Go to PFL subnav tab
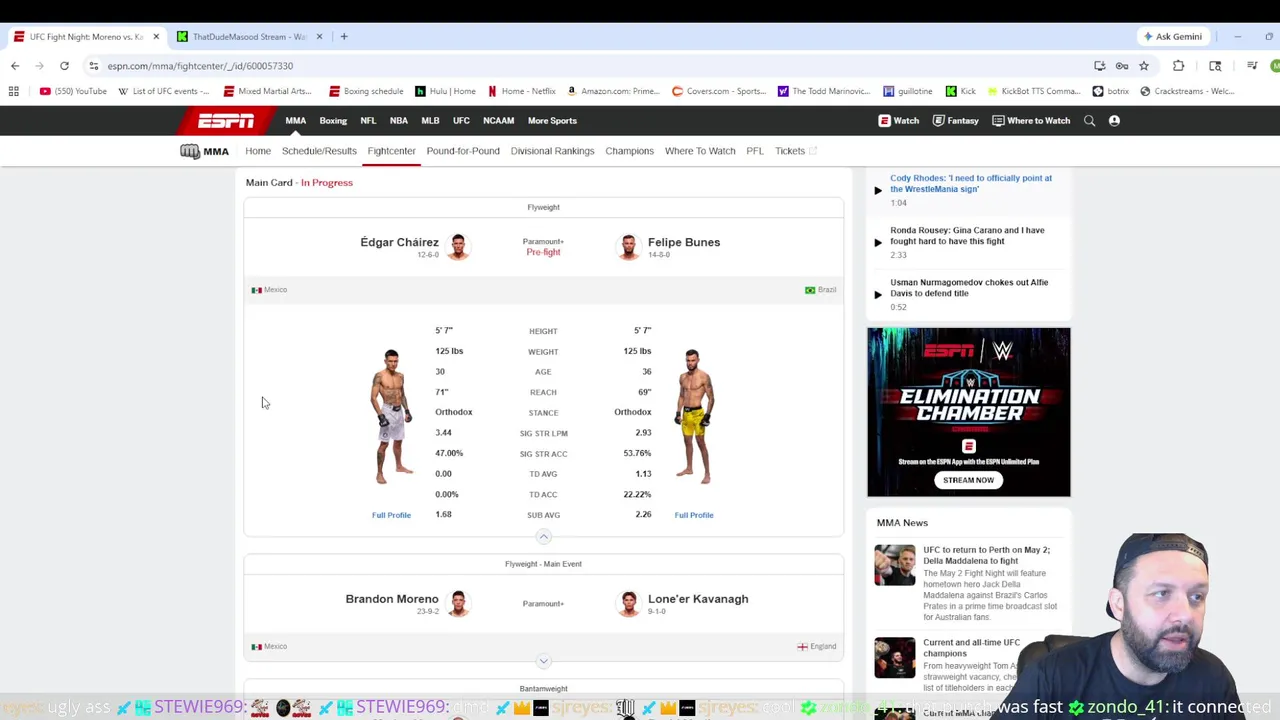The width and height of the screenshot is (1280, 720). tap(755, 151)
